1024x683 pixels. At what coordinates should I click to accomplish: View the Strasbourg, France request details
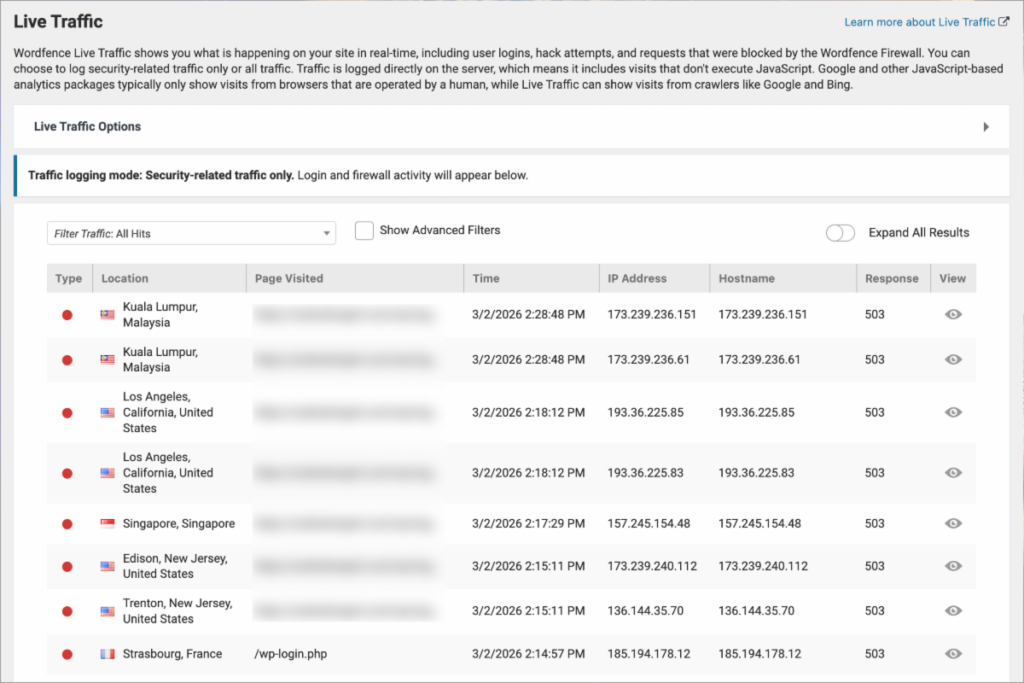(953, 654)
